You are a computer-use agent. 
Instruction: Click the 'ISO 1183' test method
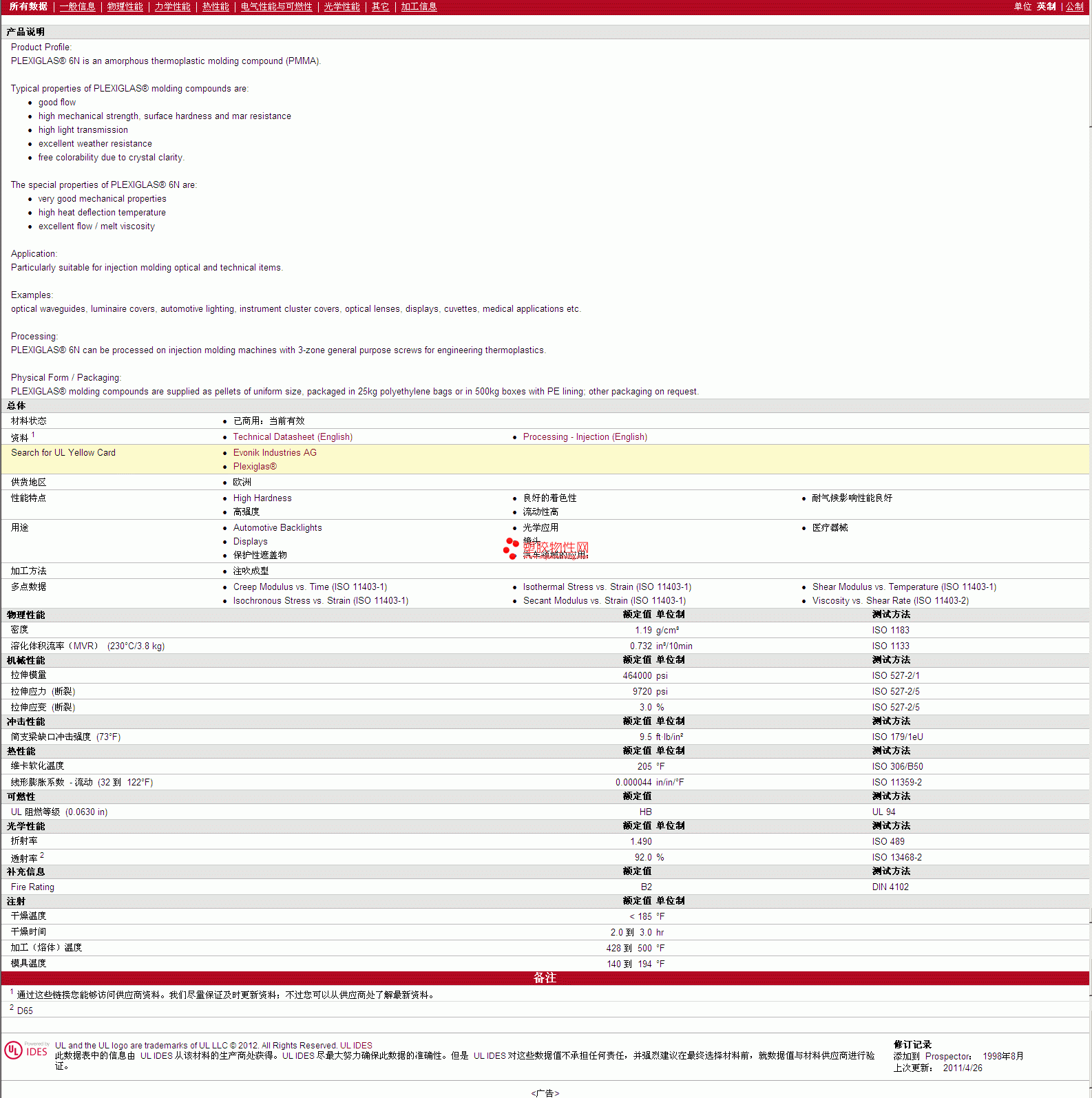coord(890,630)
